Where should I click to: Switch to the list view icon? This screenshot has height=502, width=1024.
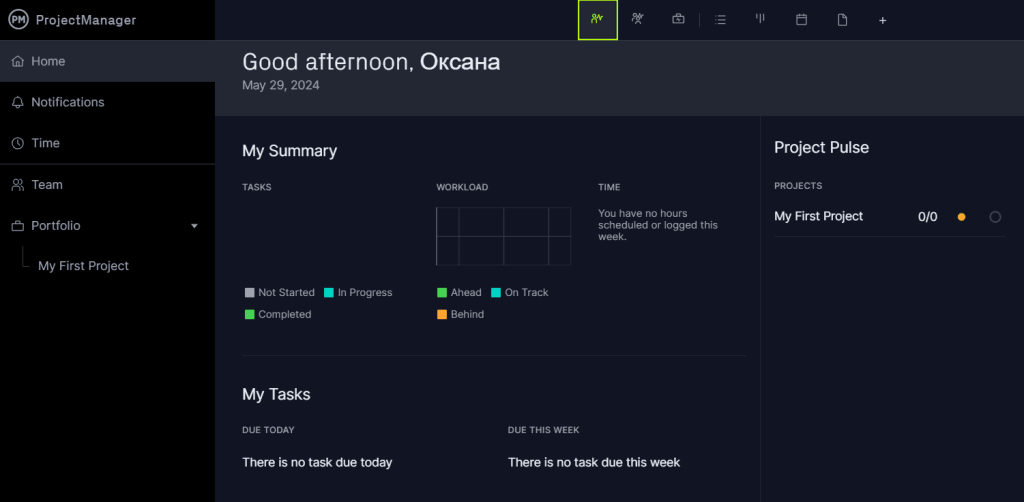pyautogui.click(x=720, y=20)
